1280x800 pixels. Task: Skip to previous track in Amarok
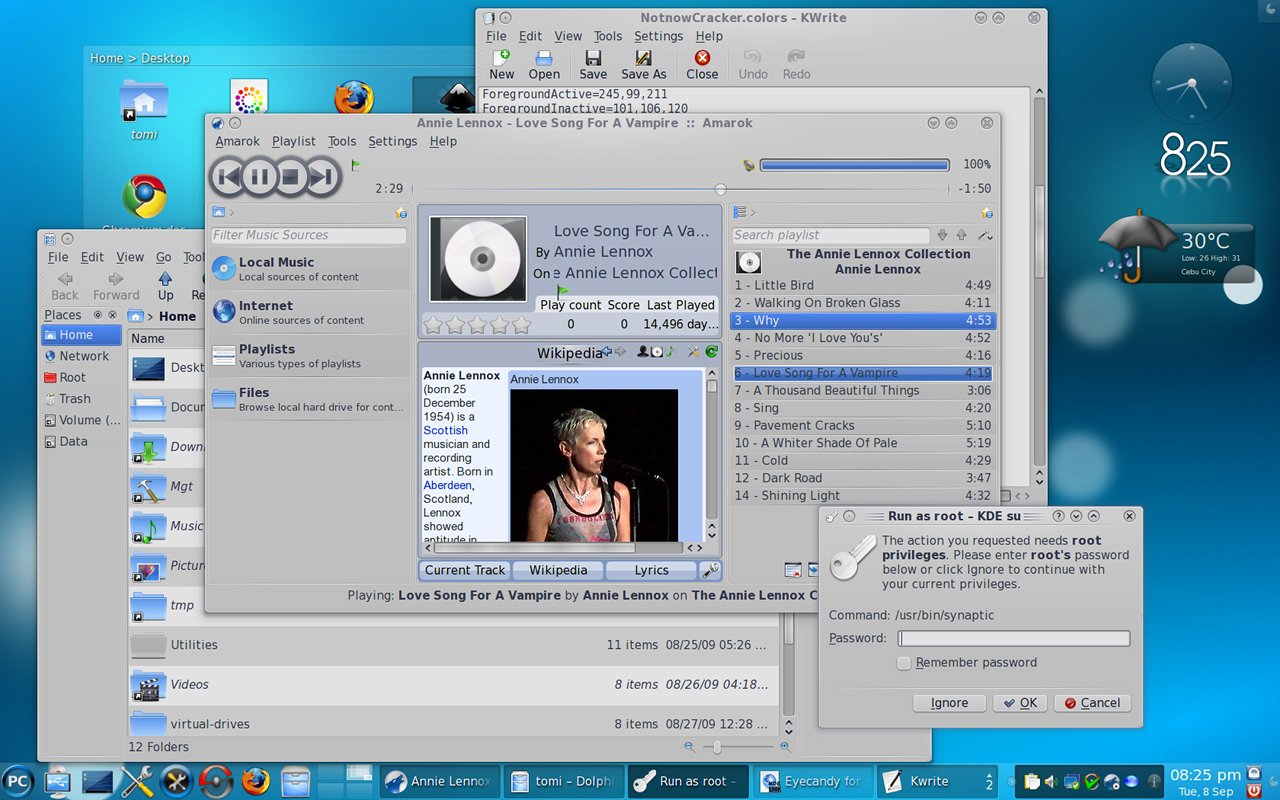point(228,178)
